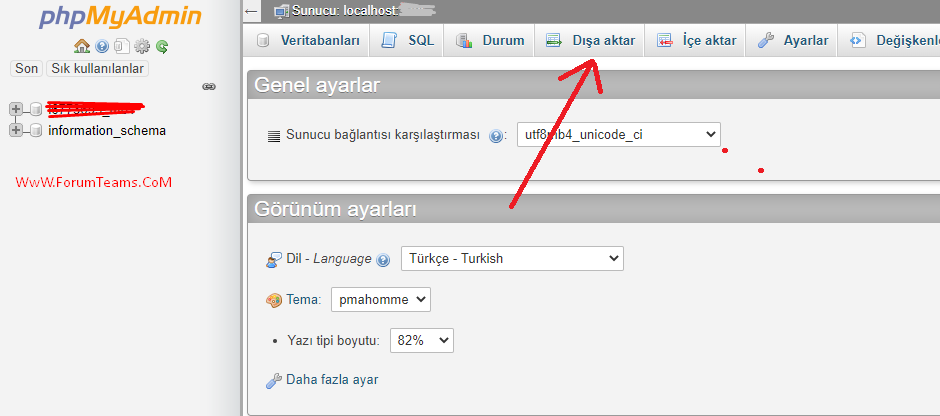
Task: Click the green reload navigation icon
Action: (x=162, y=46)
